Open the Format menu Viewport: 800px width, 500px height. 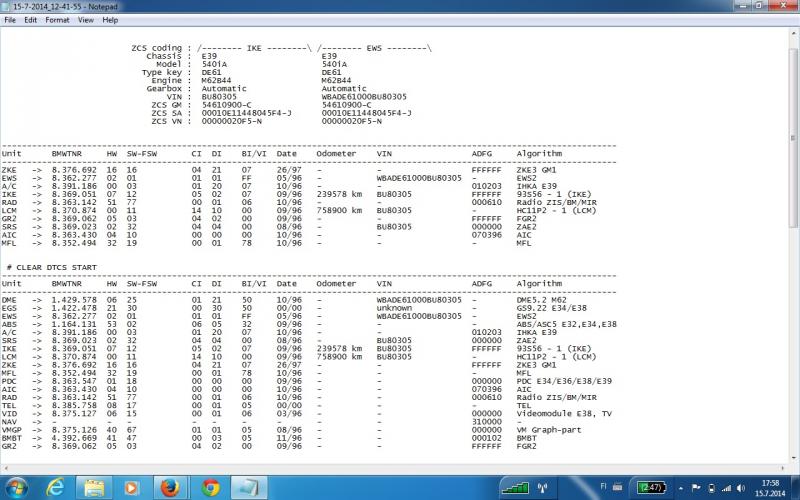(57, 20)
